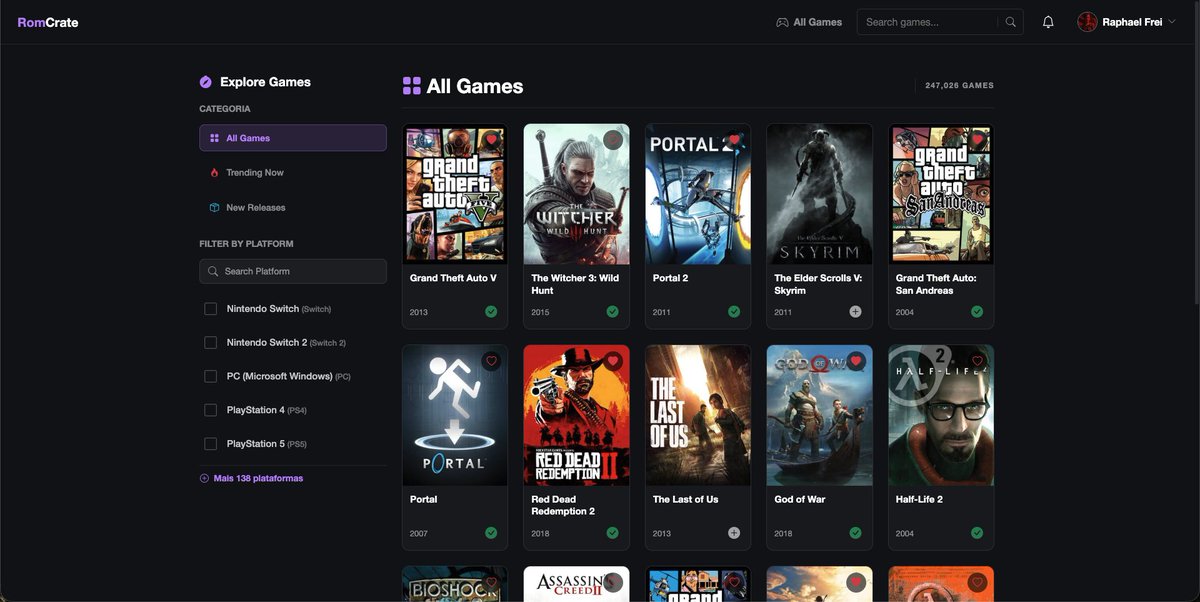Click green check on Red Dead Redemption 2
1200x602 pixels.
pos(612,533)
